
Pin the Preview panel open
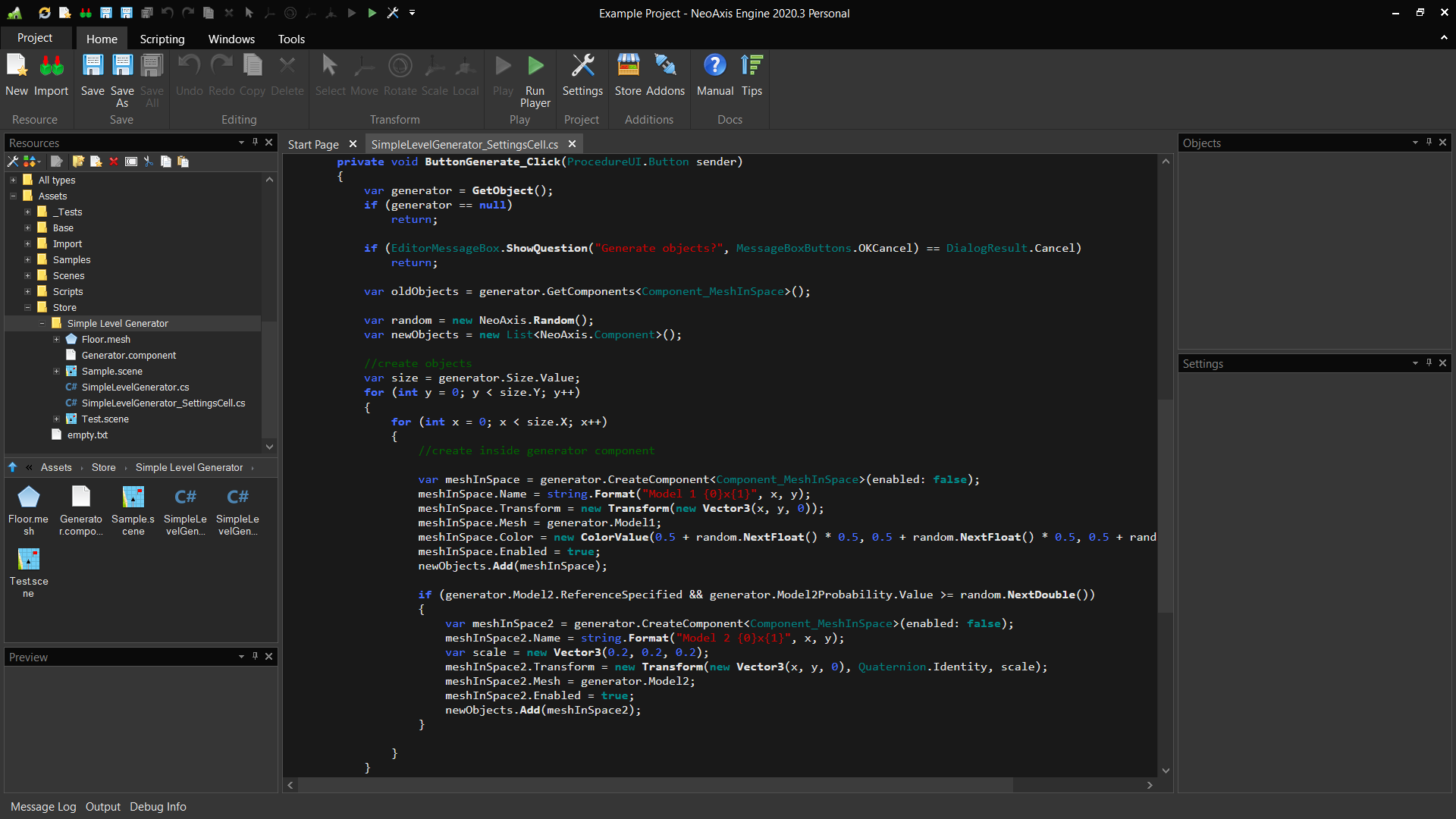pos(255,657)
